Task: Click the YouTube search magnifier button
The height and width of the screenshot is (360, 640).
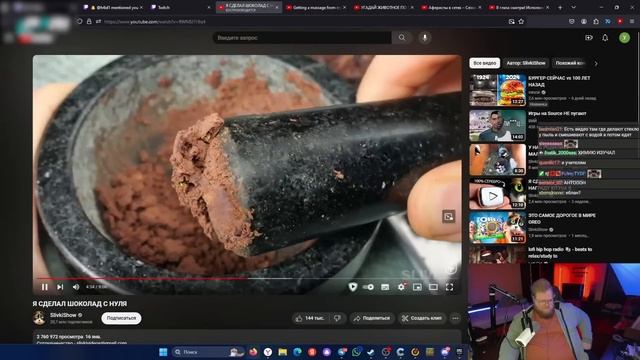Action: point(402,38)
